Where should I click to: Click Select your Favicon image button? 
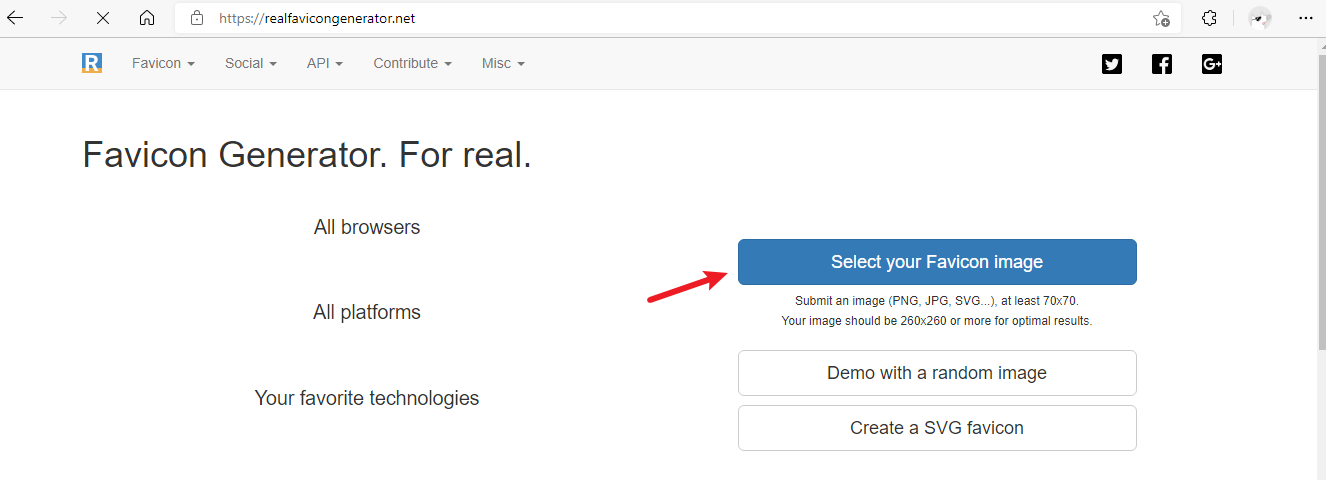click(x=937, y=262)
